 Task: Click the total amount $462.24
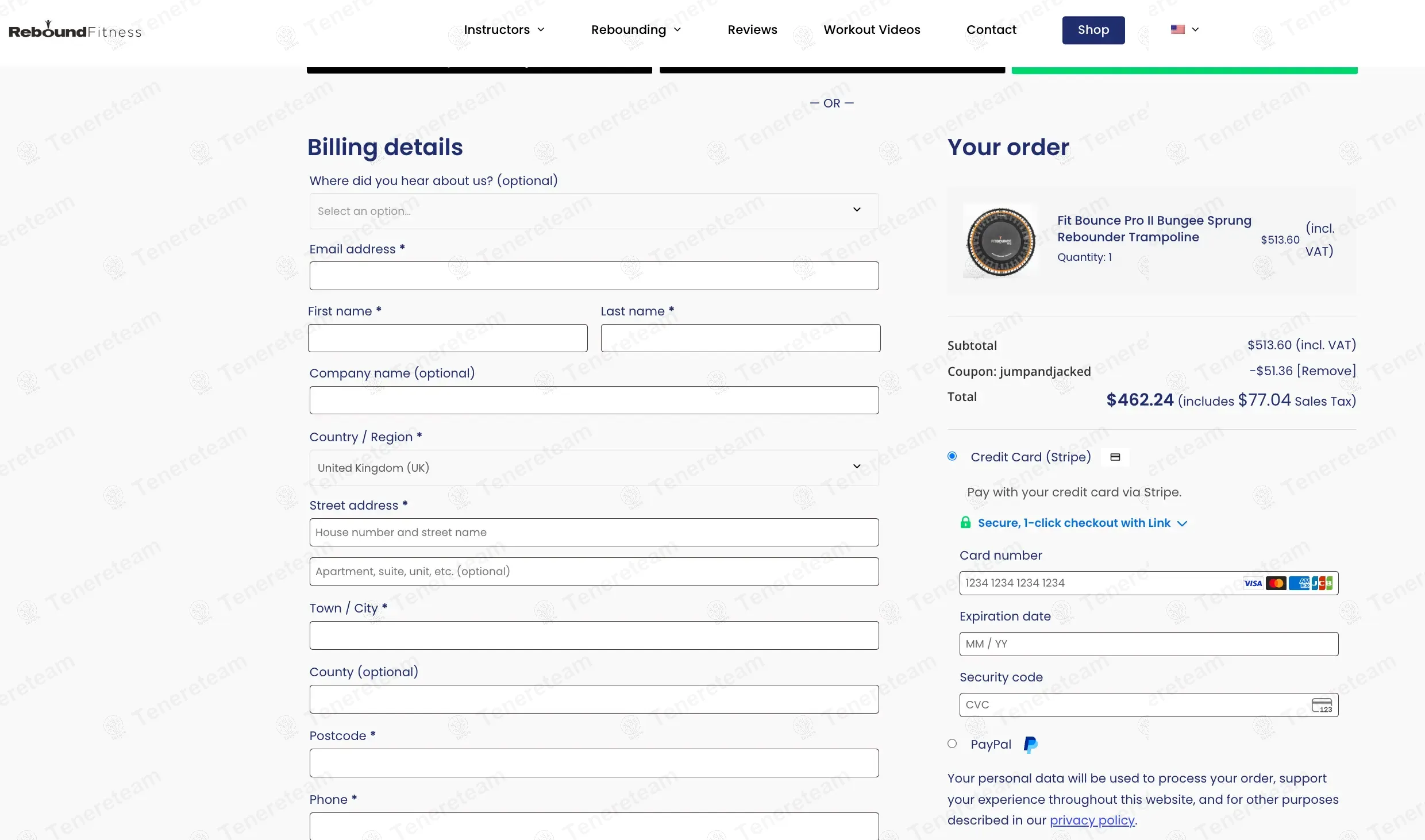1140,400
